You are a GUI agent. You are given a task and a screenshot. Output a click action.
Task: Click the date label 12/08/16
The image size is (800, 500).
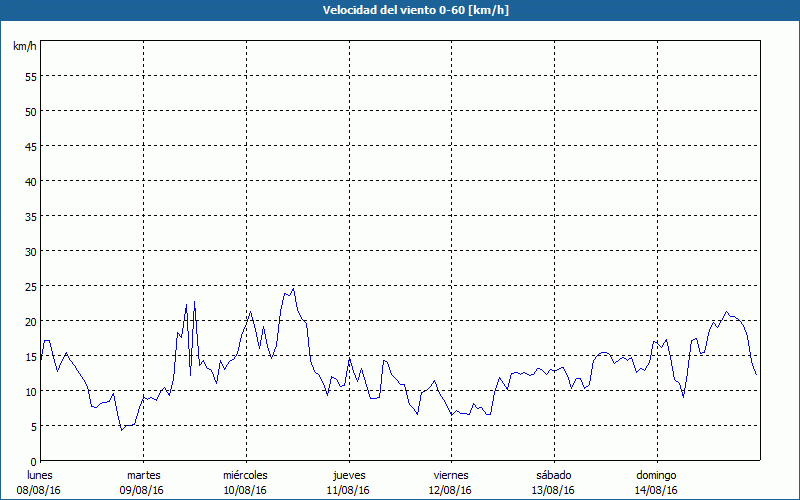point(450,490)
